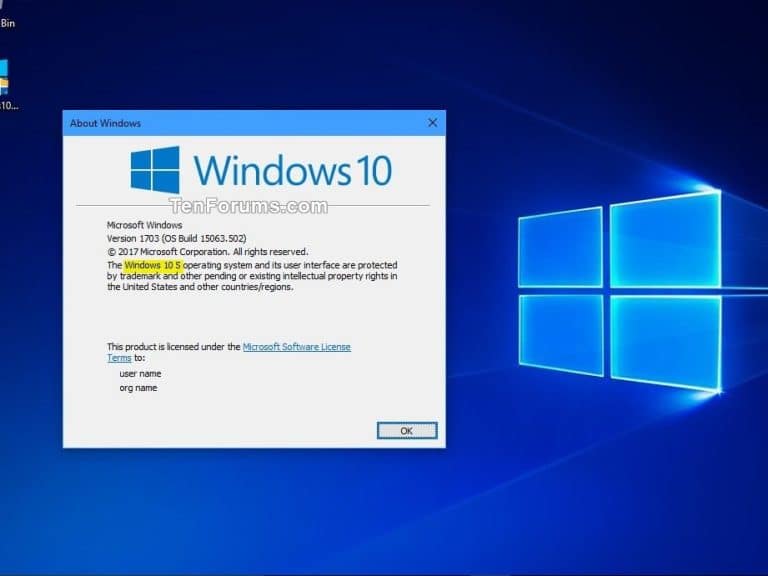
Task: Click the OK button in About Windows
Action: pyautogui.click(x=406, y=430)
